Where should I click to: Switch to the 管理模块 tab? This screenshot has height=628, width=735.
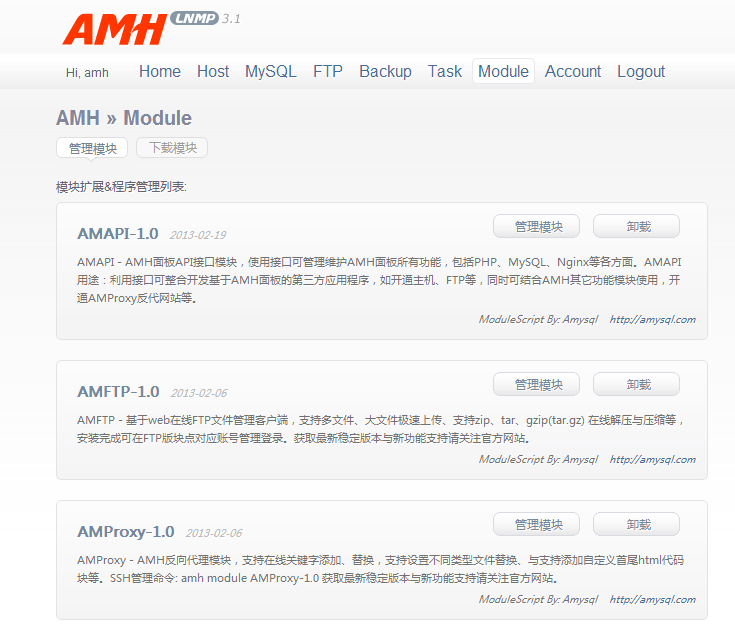click(x=93, y=148)
